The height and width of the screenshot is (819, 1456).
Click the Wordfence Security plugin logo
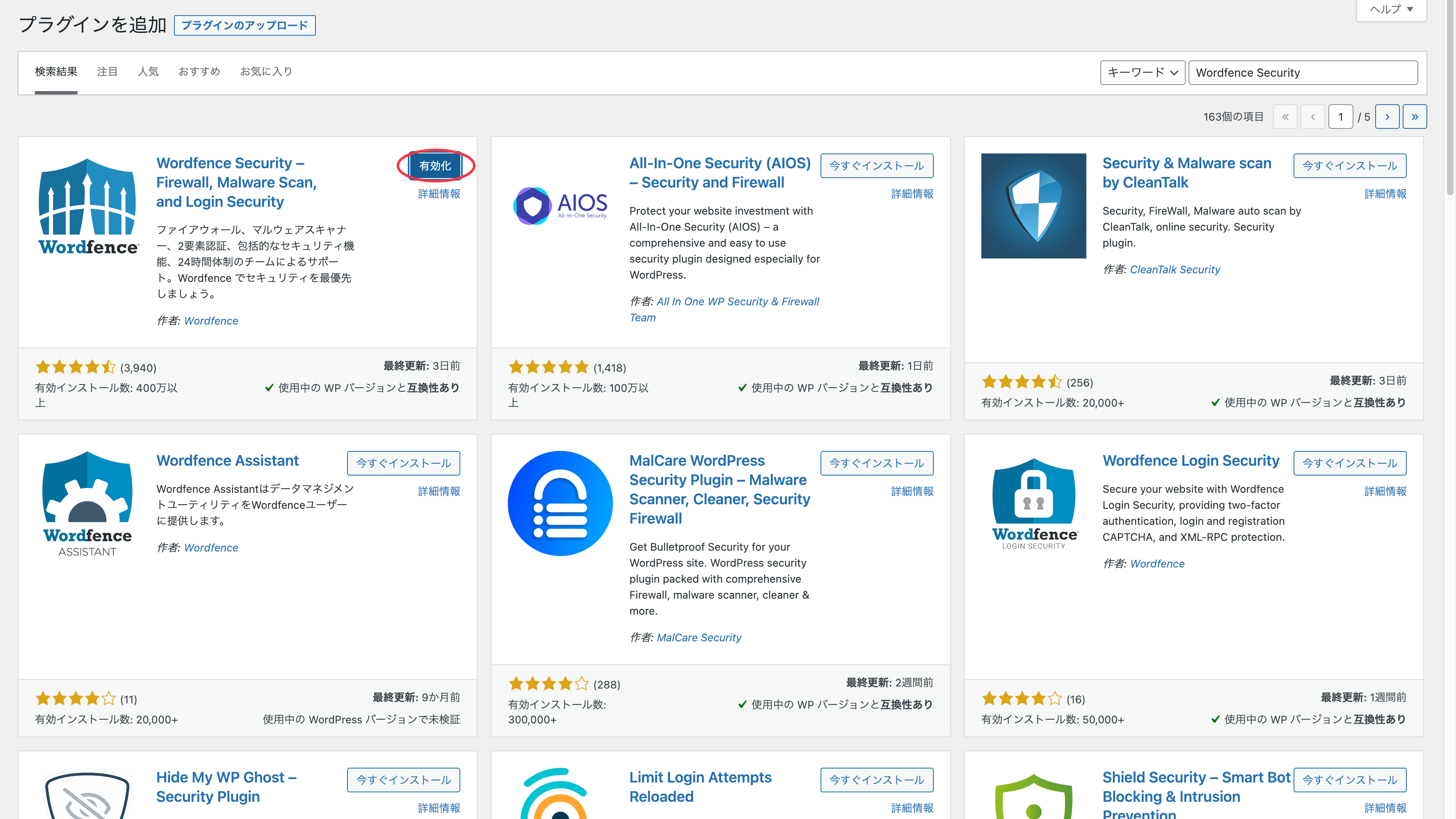click(x=88, y=206)
